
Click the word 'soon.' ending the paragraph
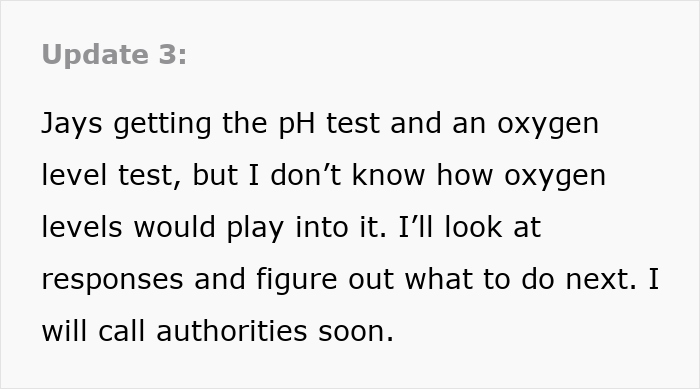tap(356, 332)
